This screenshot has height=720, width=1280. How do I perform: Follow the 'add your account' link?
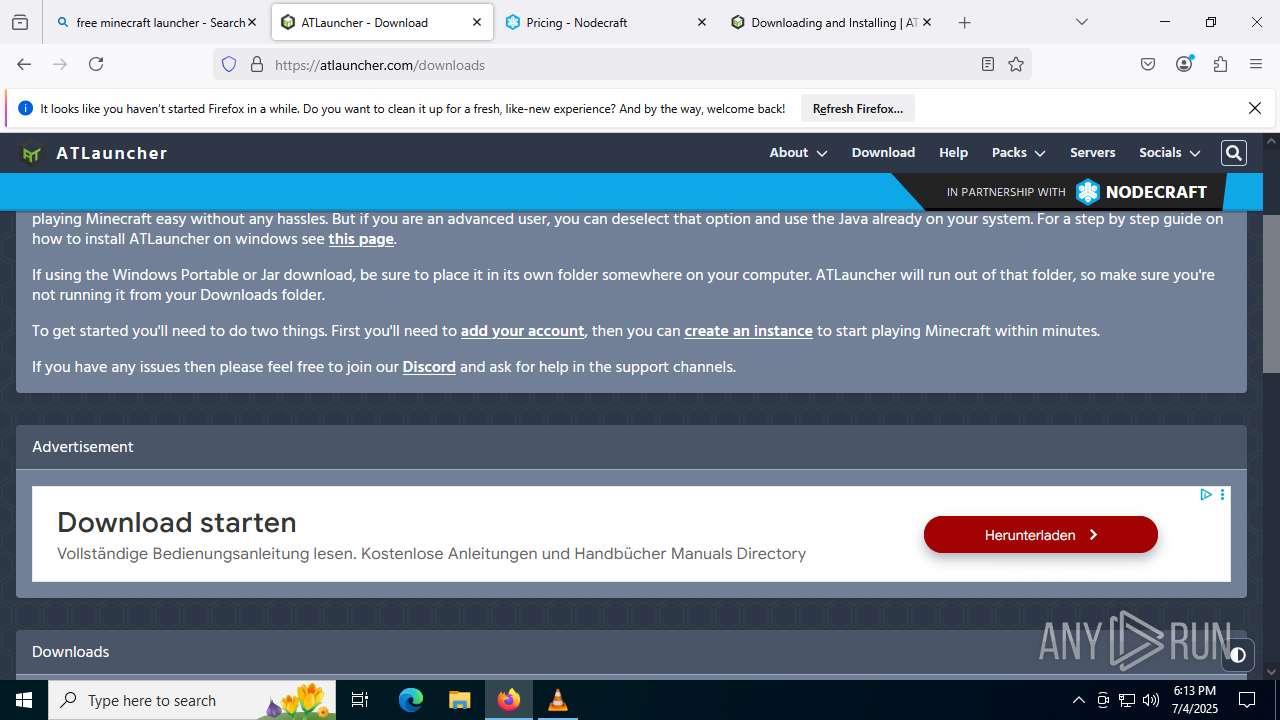[522, 331]
